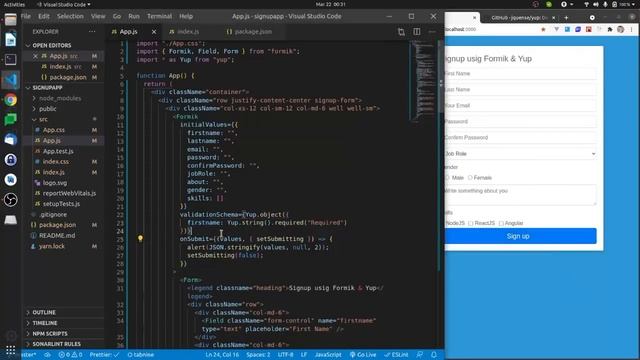
Task: Switch to the index.js editor tab
Action: click(x=189, y=31)
